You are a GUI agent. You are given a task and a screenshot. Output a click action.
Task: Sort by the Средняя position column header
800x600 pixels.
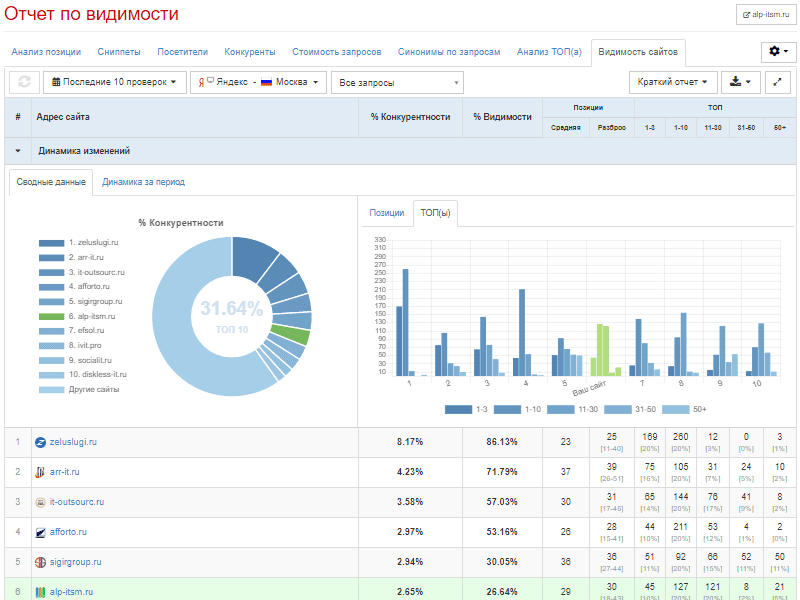click(566, 128)
